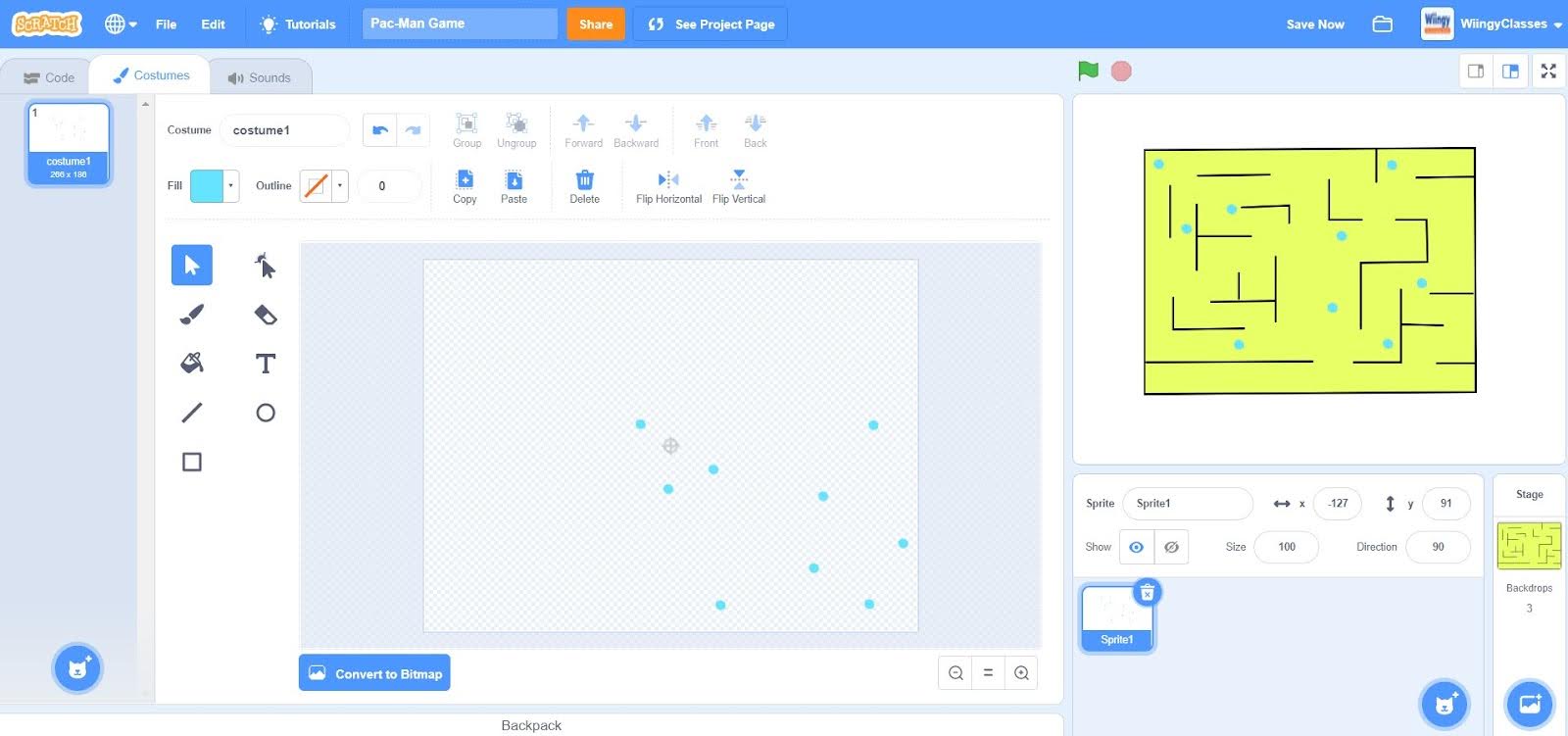
Task: Hide sprite using crossed-eye toggle
Action: tap(1171, 547)
